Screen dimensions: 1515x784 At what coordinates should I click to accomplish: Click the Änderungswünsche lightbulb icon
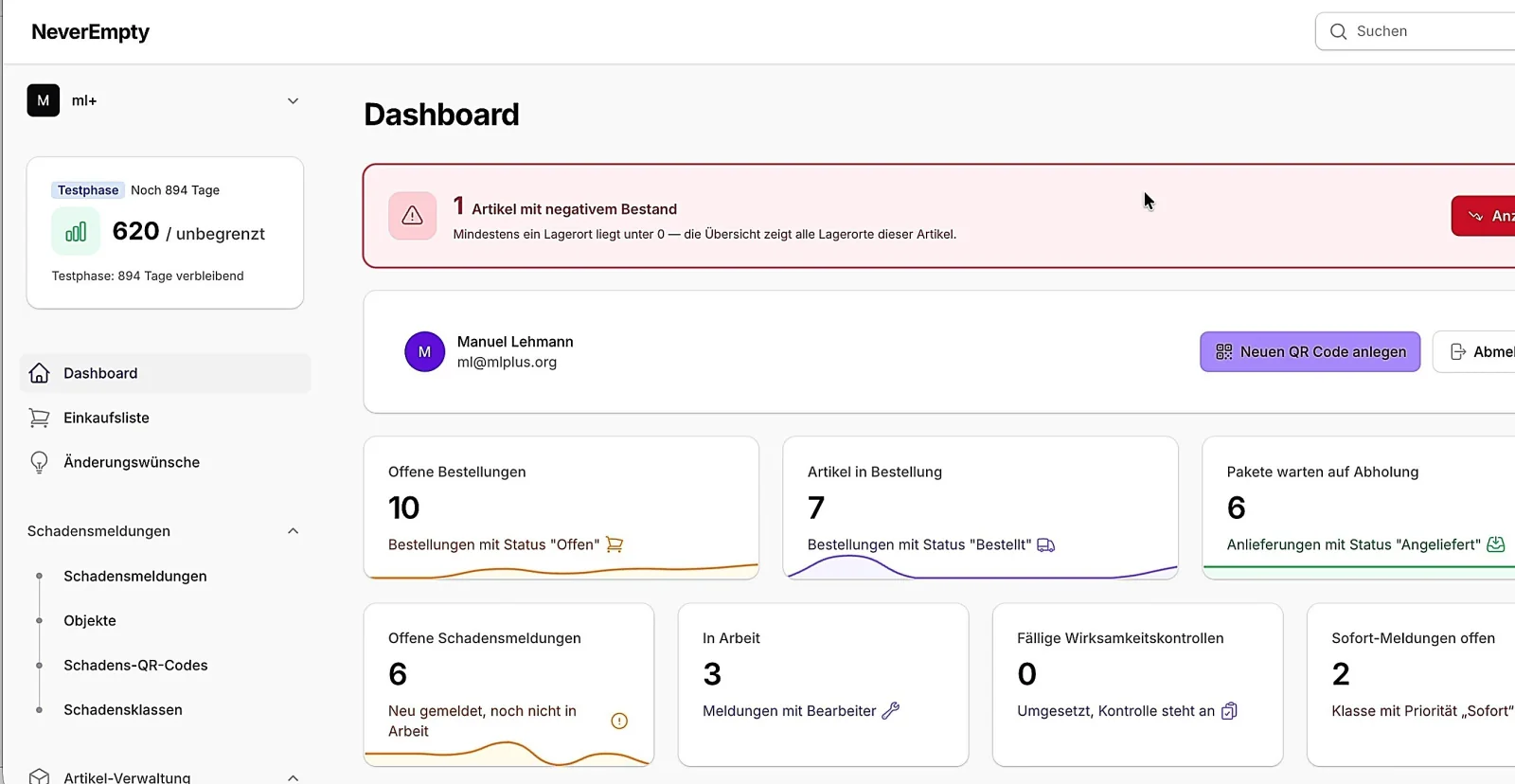(x=39, y=462)
